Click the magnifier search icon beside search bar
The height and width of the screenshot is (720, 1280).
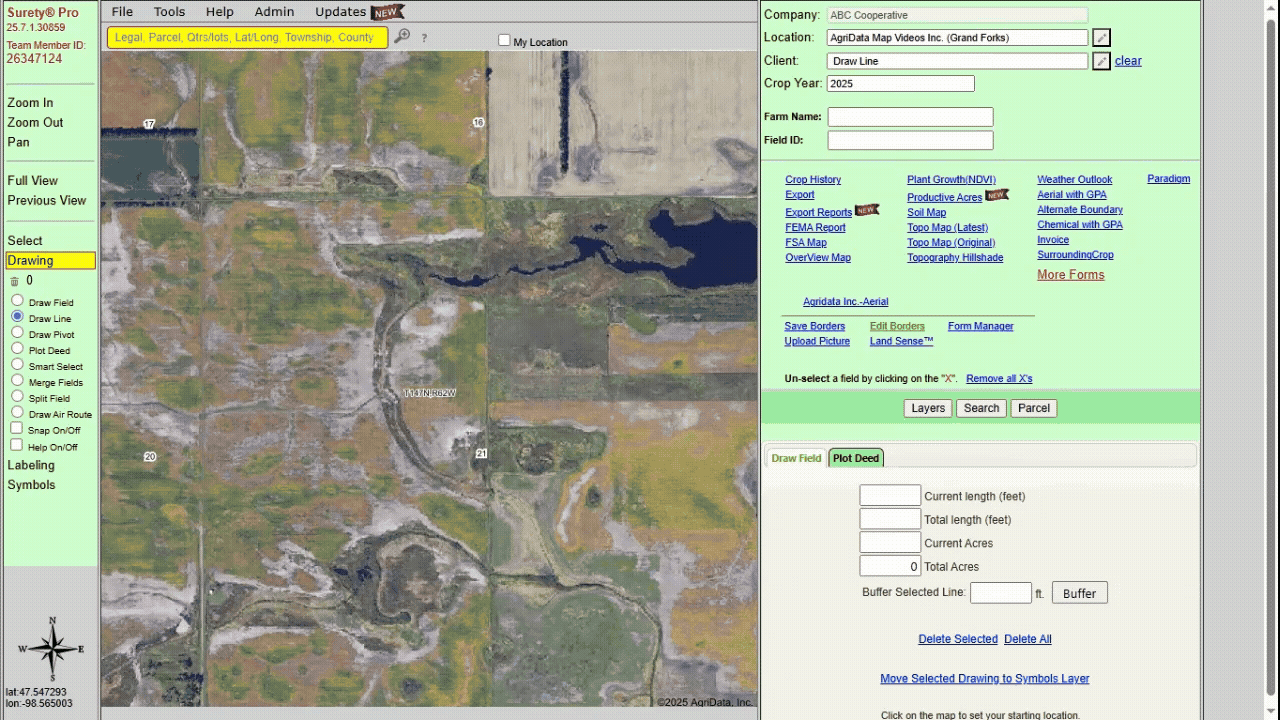[401, 37]
